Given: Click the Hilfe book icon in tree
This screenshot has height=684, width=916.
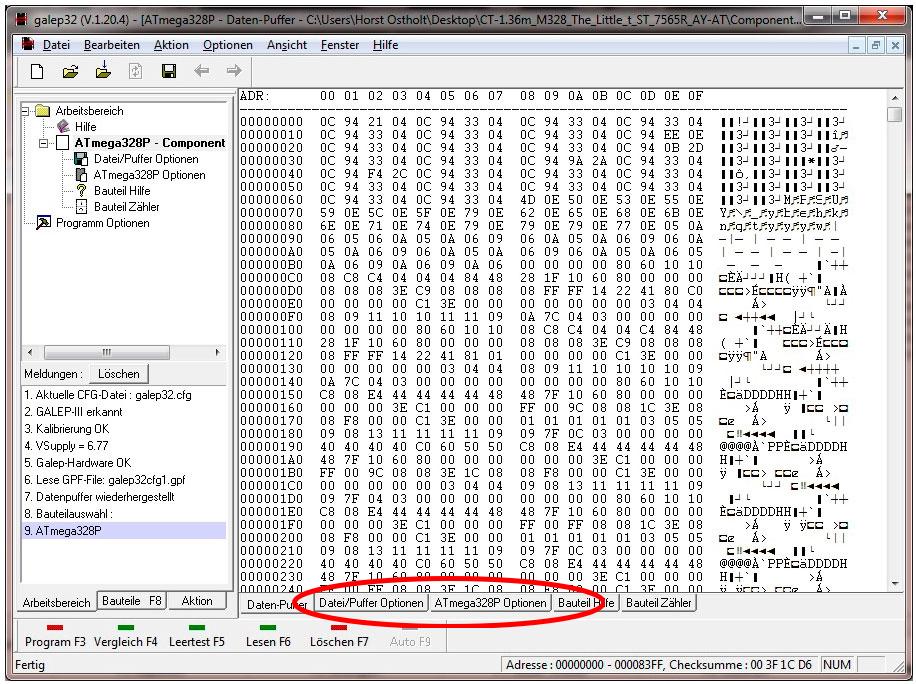Looking at the screenshot, I should (63, 126).
